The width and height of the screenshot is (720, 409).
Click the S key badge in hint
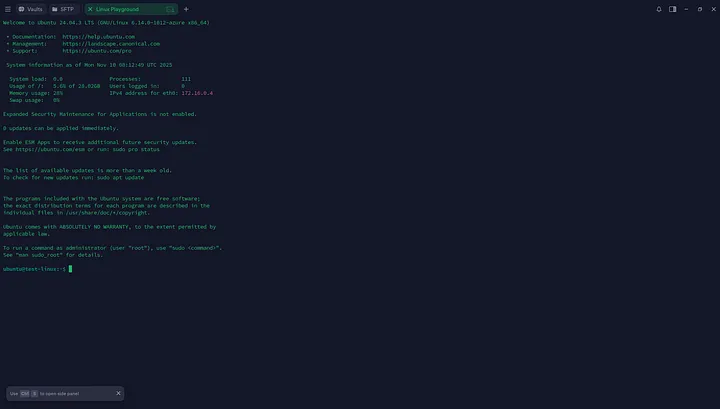[x=34, y=393]
